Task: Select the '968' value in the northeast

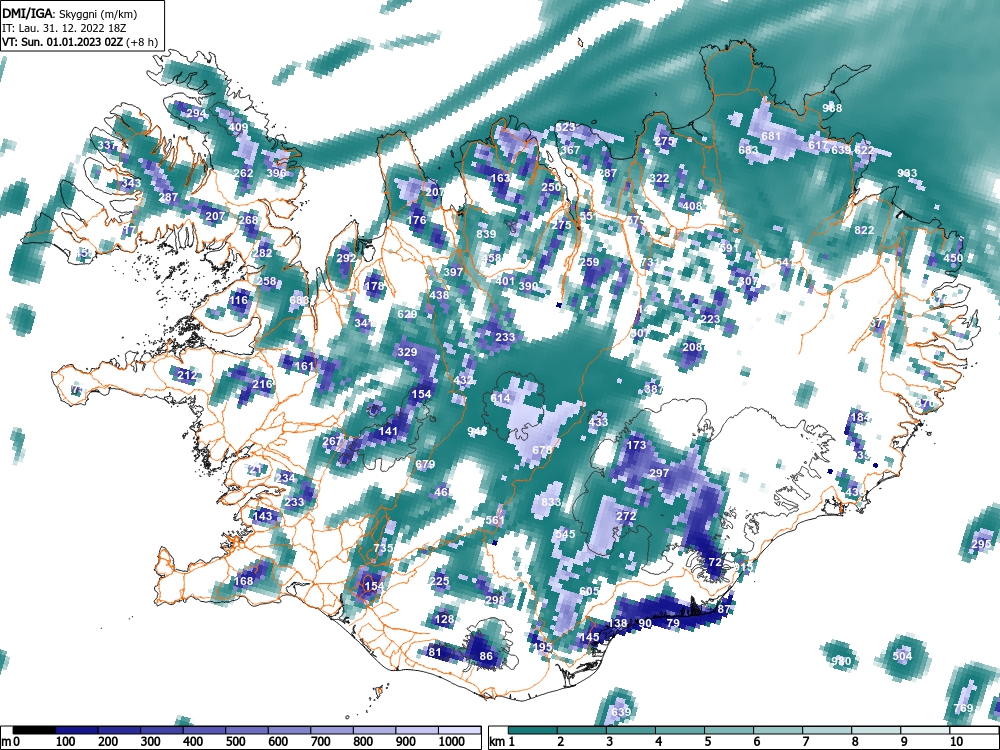Action: pos(832,108)
